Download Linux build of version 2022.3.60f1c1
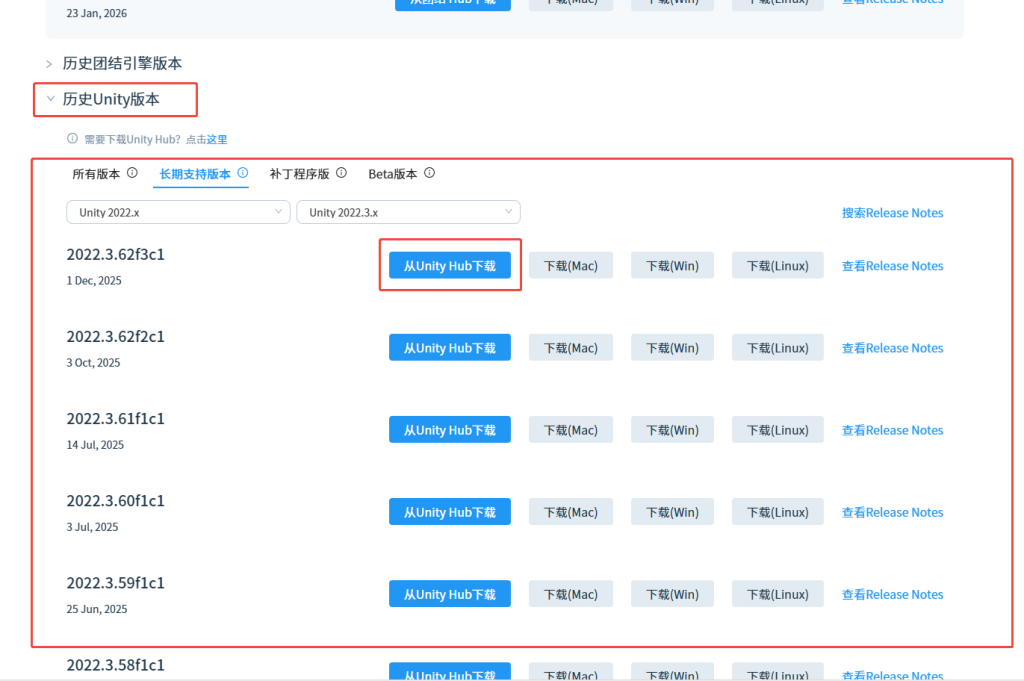 777,511
